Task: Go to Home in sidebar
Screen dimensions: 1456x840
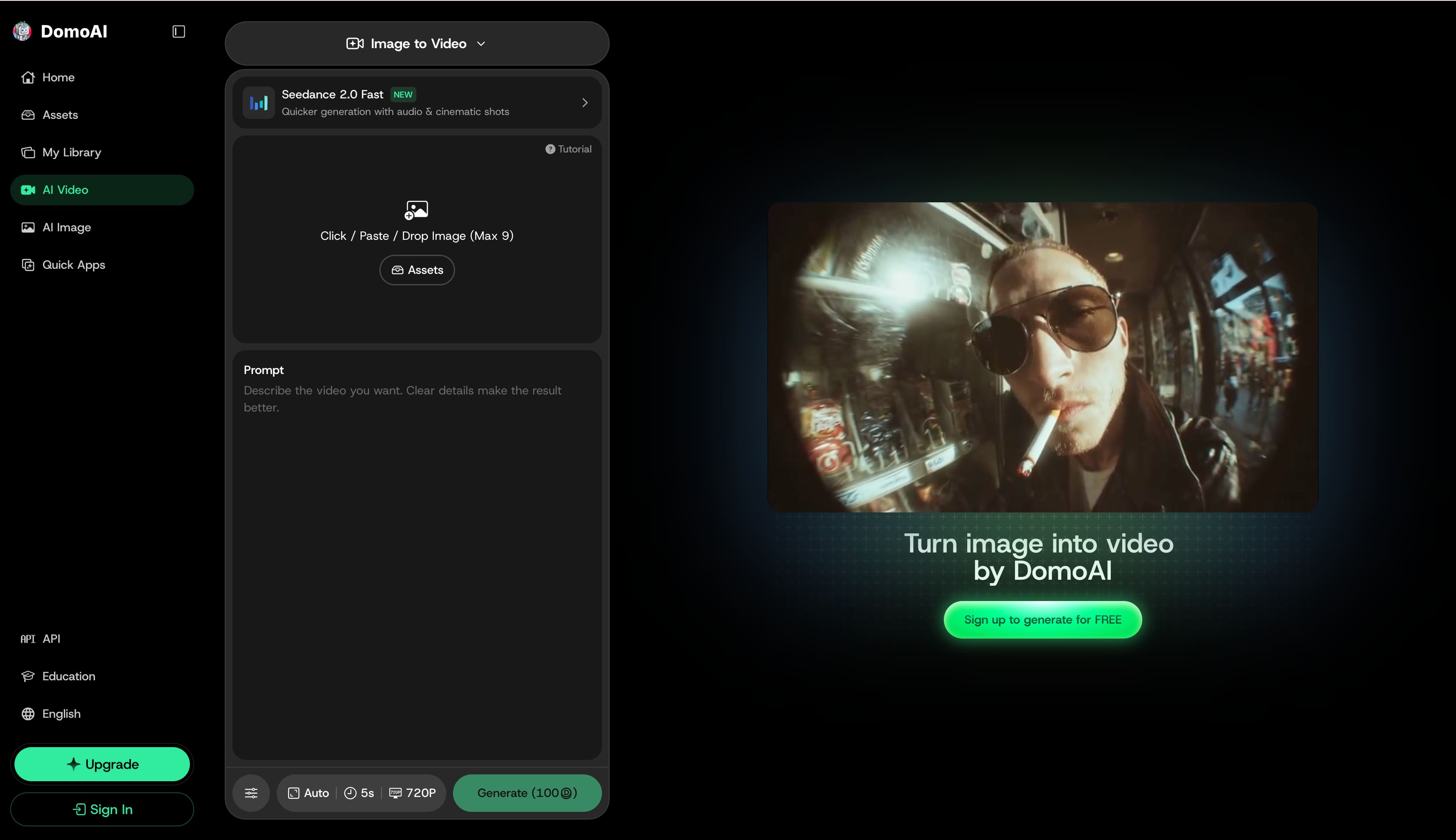Action: 102,77
